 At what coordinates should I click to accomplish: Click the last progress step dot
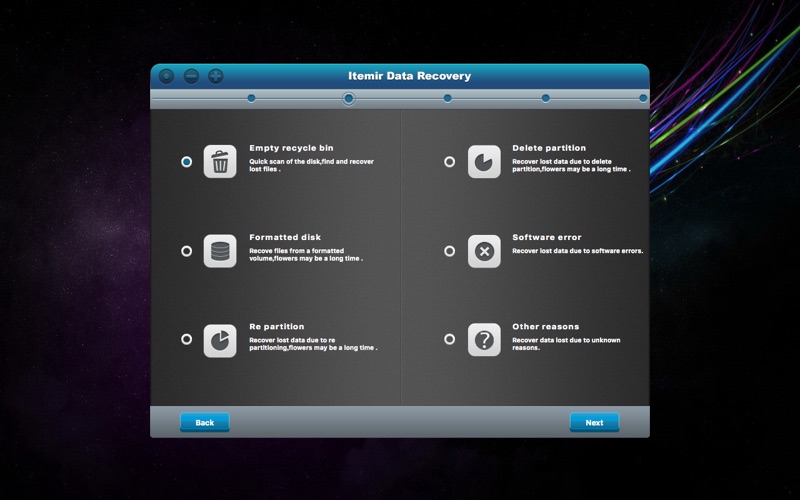643,98
